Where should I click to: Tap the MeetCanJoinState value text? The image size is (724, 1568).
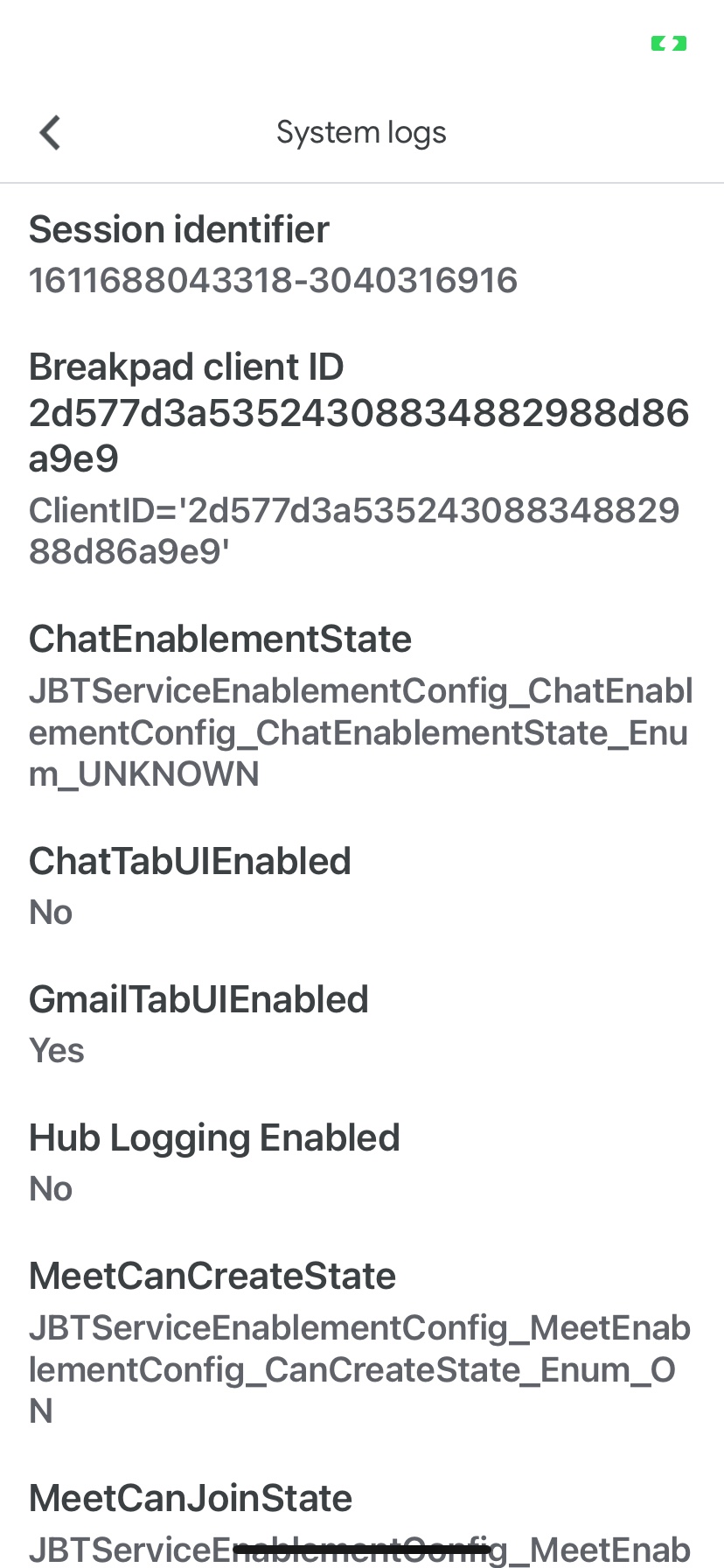[x=359, y=1549]
